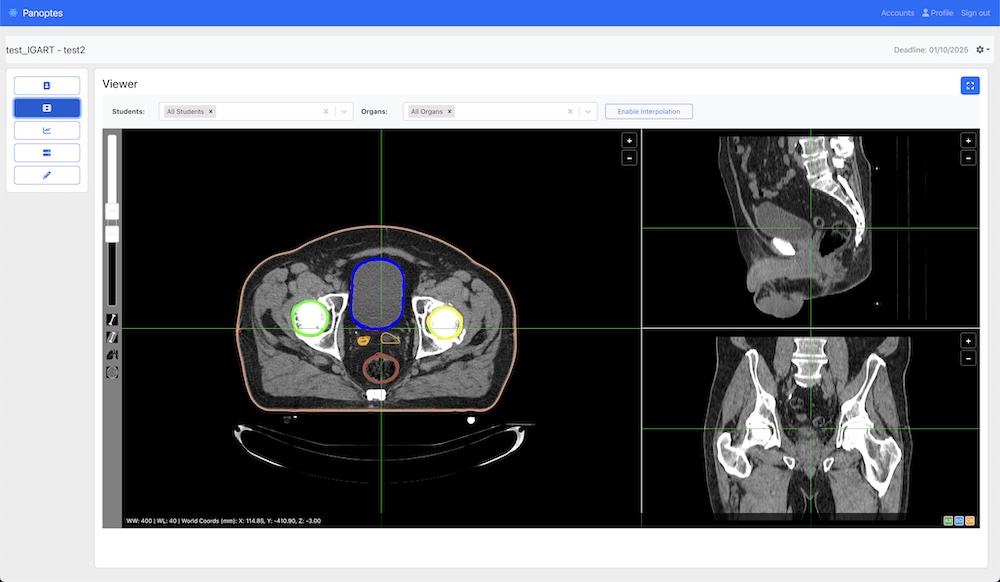Select the lung window preset icon

click(112, 354)
